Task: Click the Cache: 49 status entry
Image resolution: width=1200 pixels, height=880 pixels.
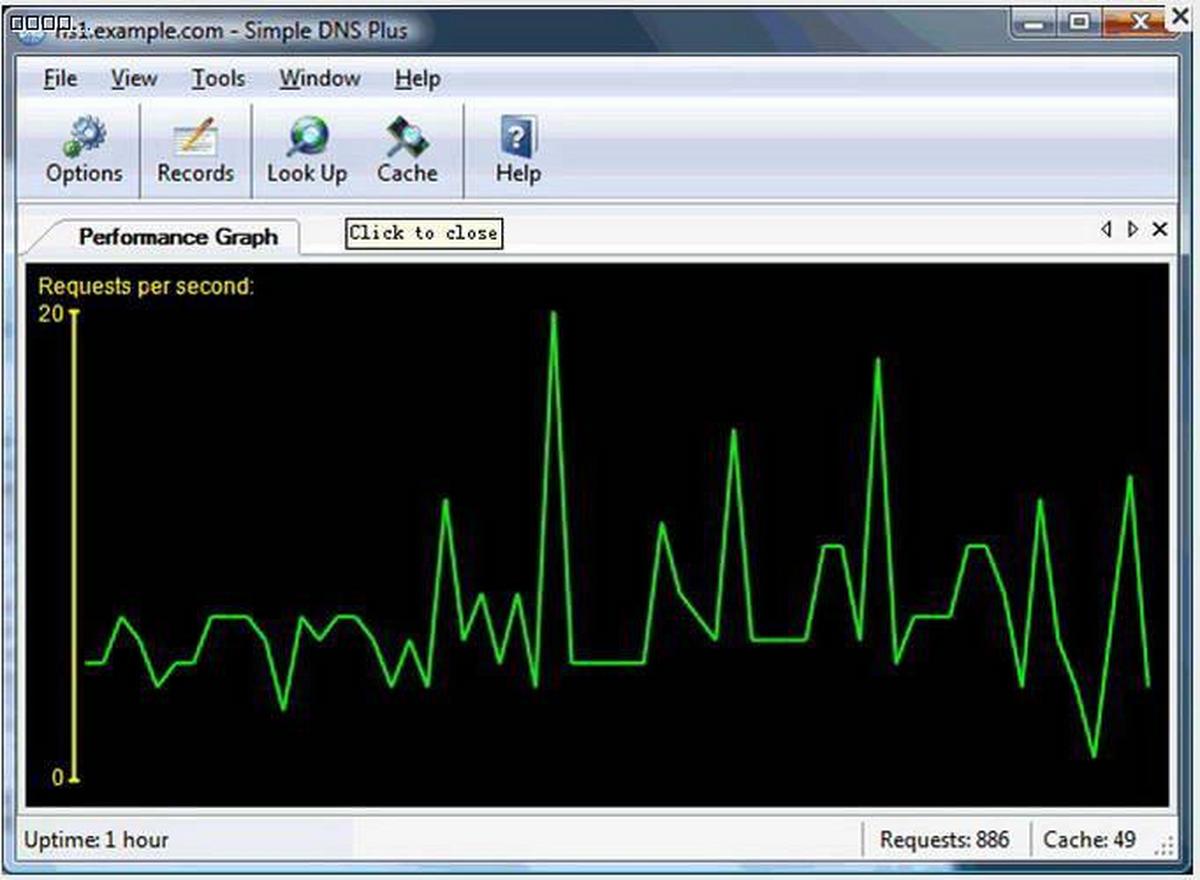Action: pos(1090,840)
